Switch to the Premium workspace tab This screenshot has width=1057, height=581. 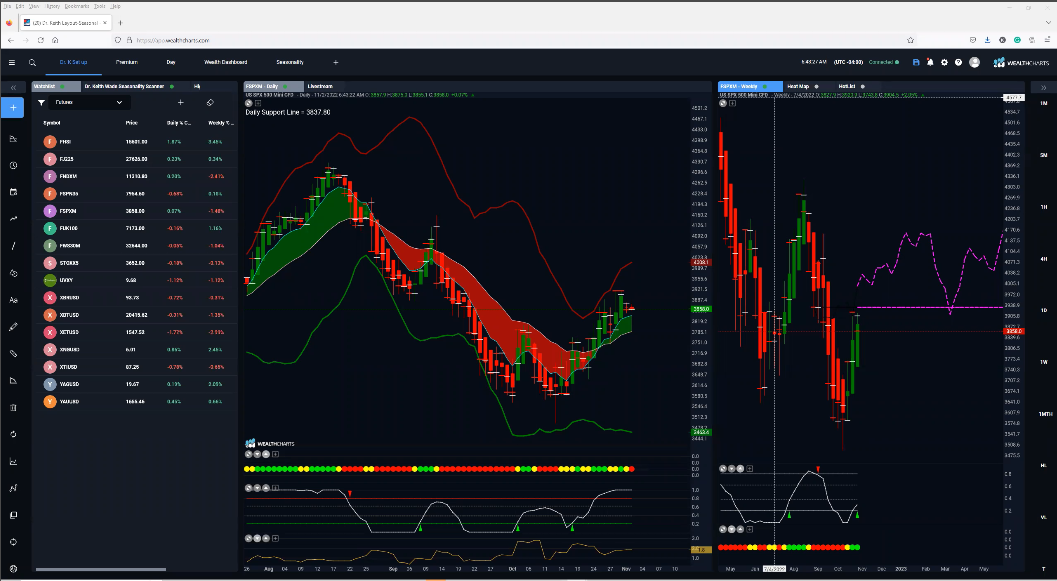point(127,63)
